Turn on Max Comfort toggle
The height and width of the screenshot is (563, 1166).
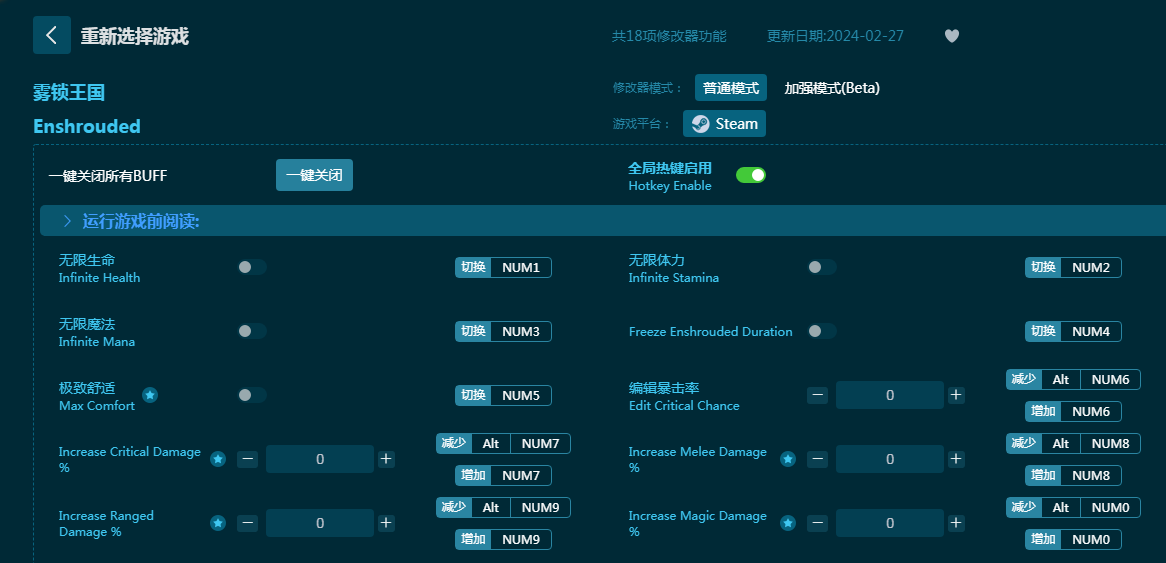point(252,395)
